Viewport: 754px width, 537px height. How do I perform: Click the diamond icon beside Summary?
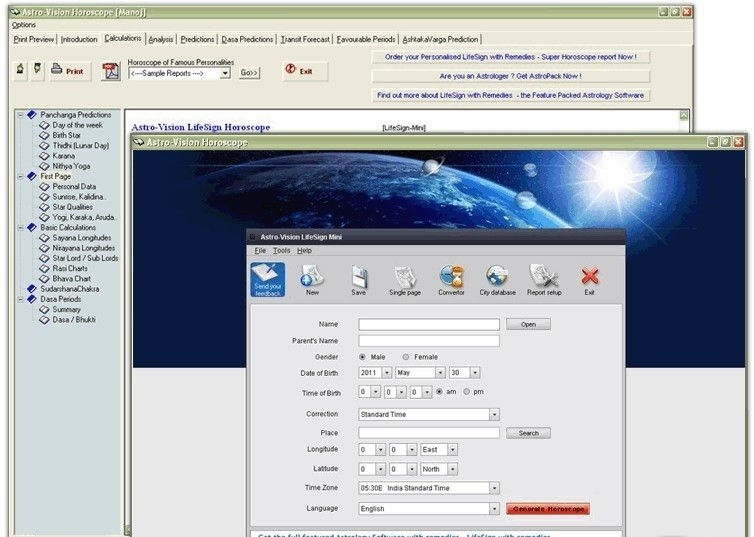tap(44, 310)
